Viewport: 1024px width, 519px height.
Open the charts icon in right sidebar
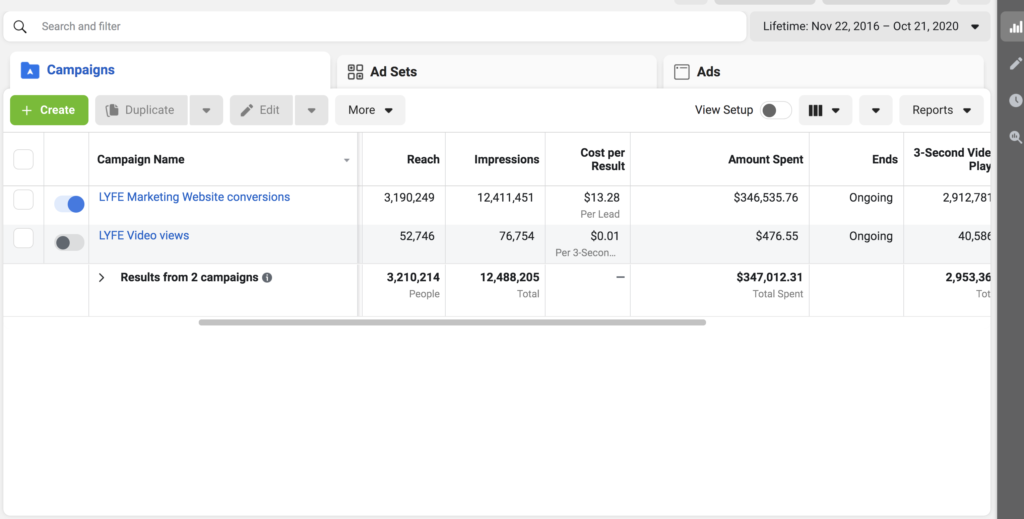pos(1015,27)
